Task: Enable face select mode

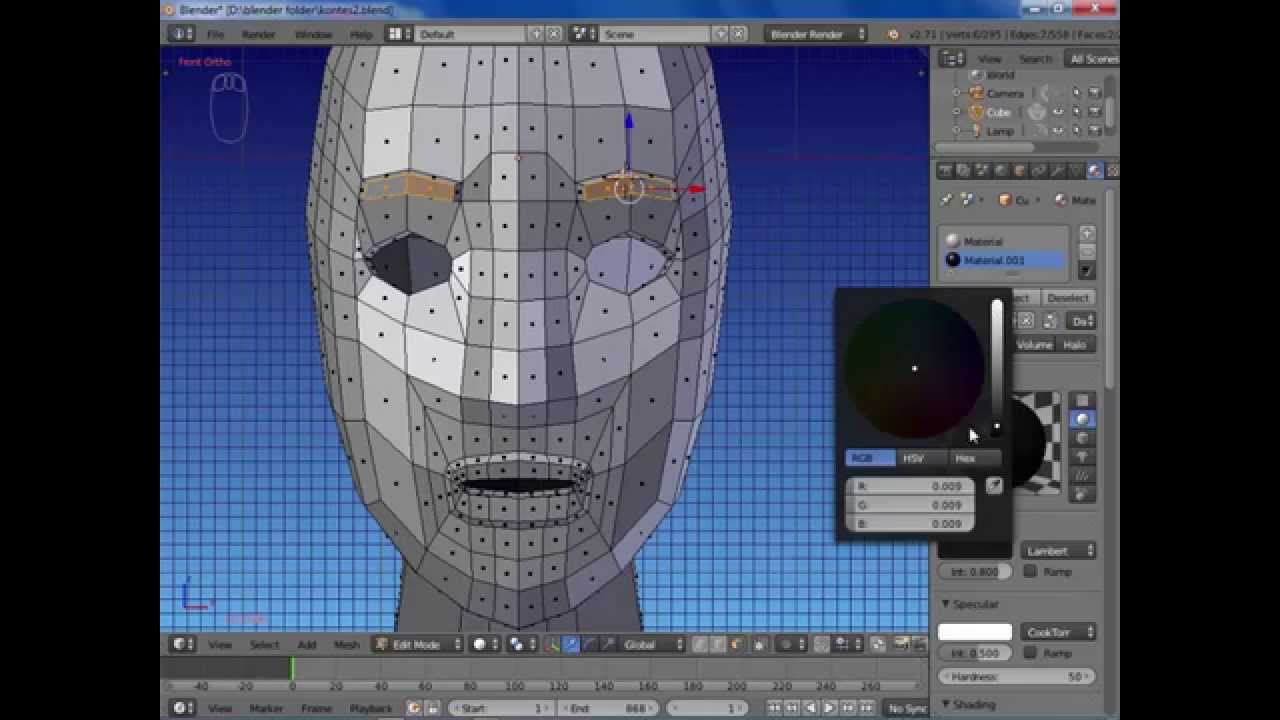Action: (737, 645)
